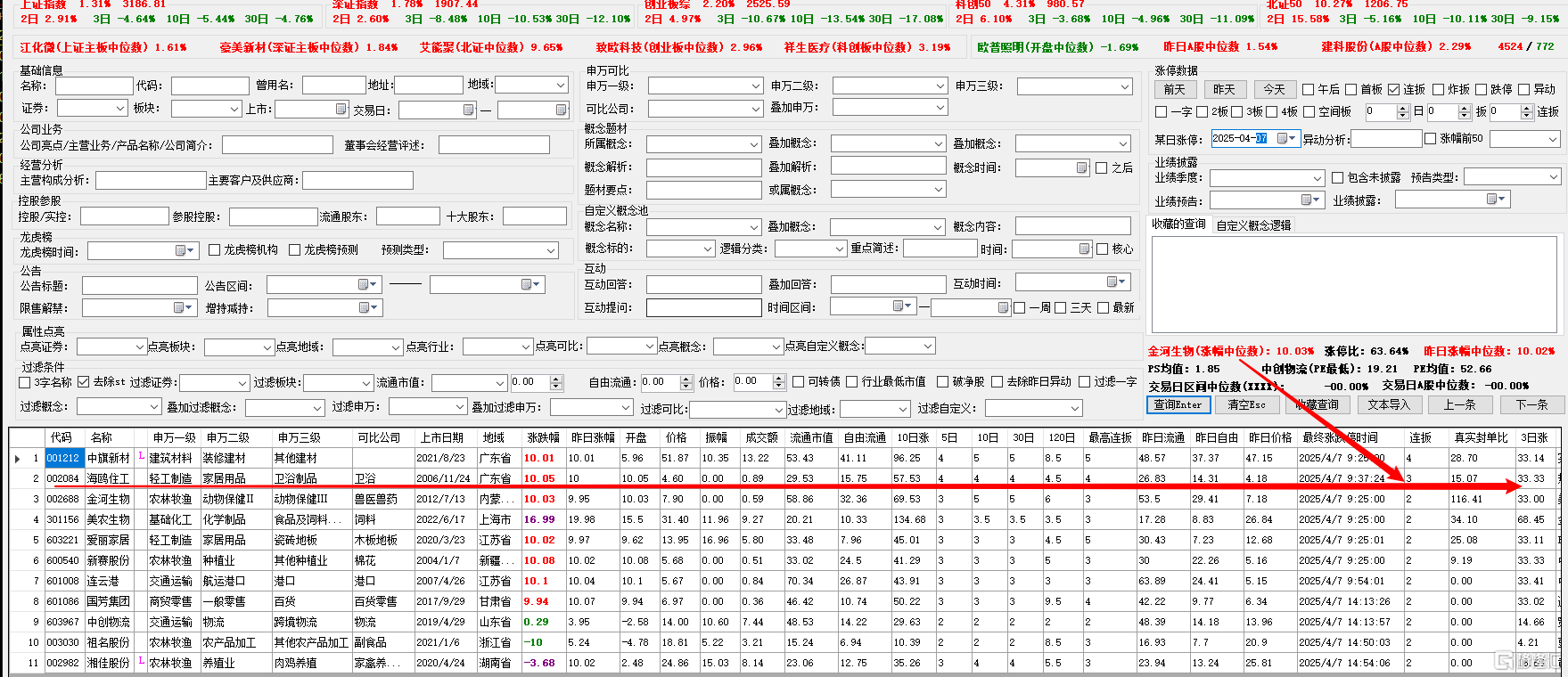Enable the 跌停 checkbox
Screen dimensions: 1568x677
tap(1481, 89)
